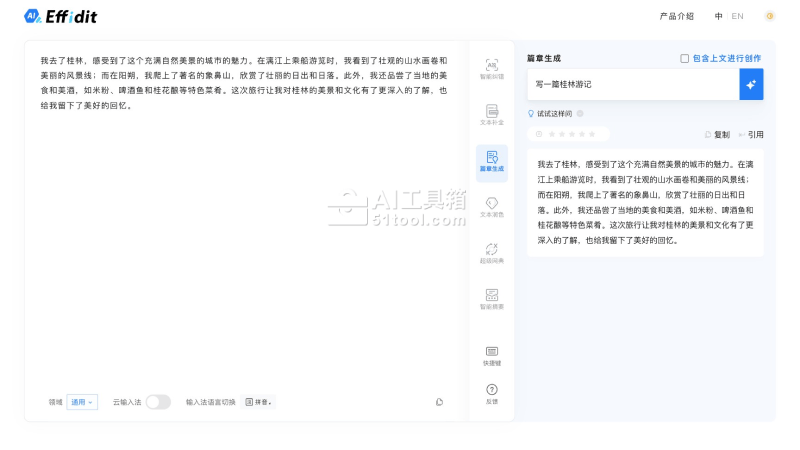Show the 快捷键 keyboard shortcuts
This screenshot has width=800, height=450.
(x=491, y=355)
